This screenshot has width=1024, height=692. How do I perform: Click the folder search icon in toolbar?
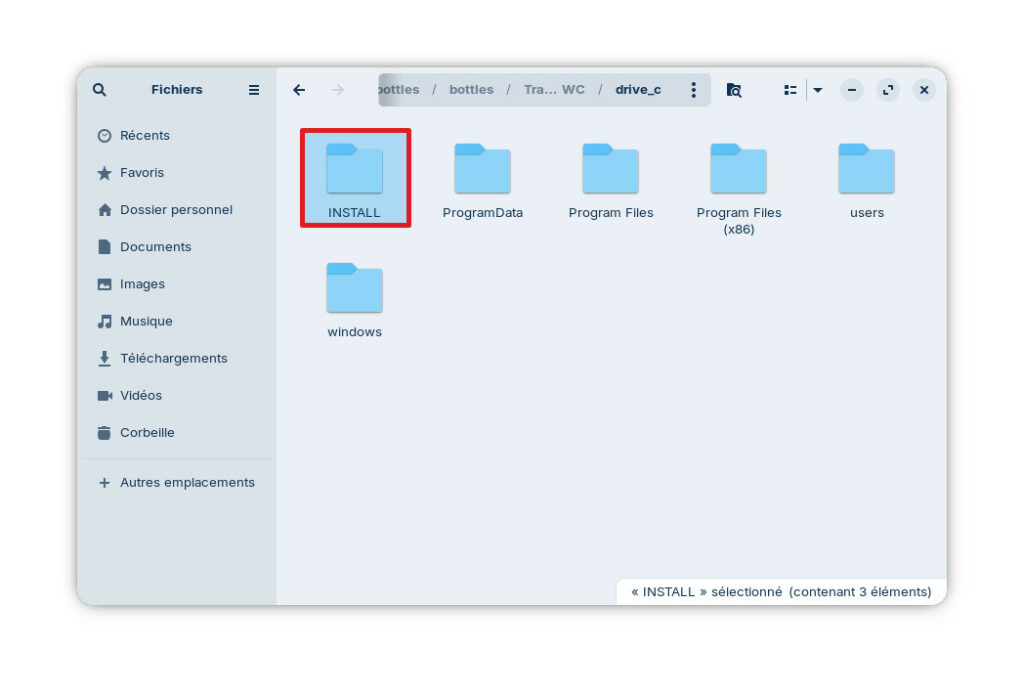pos(734,90)
